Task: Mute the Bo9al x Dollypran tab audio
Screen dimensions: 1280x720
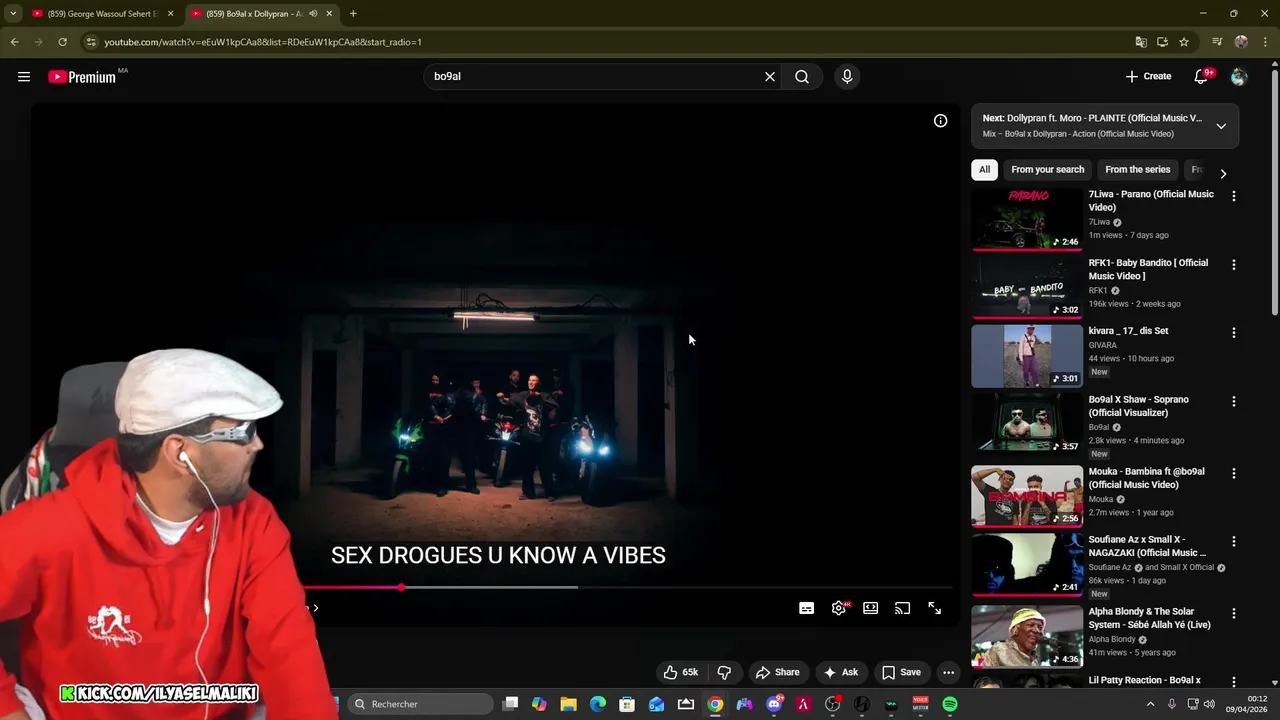Action: [x=313, y=14]
